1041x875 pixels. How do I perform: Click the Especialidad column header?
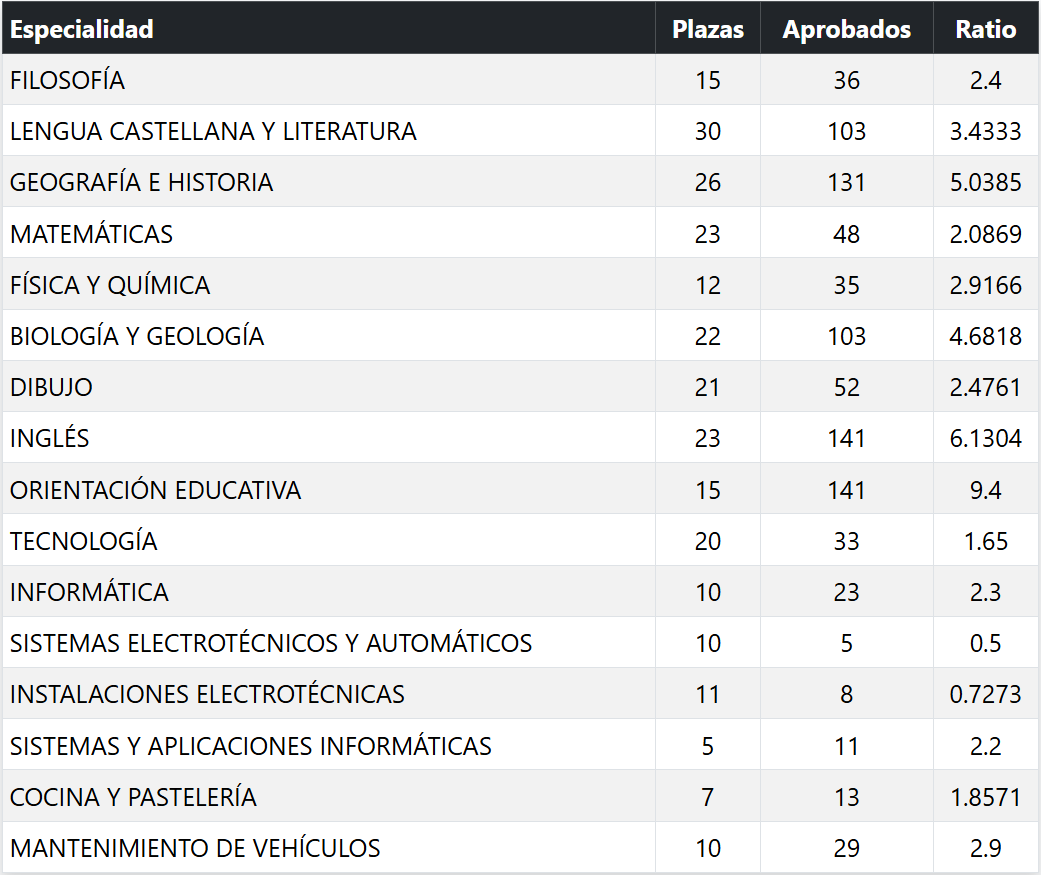[82, 29]
